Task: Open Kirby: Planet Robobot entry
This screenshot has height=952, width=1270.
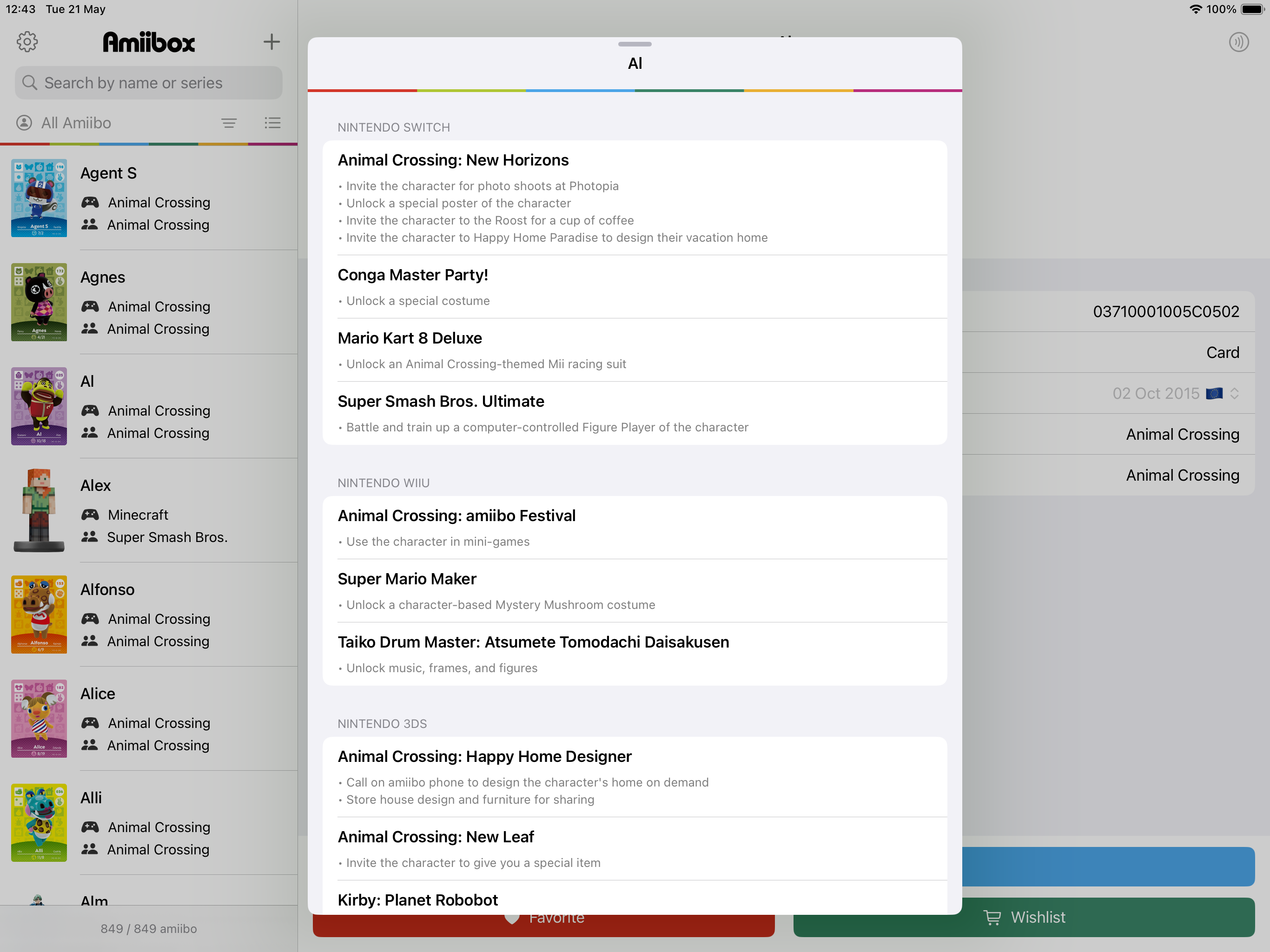Action: point(635,898)
